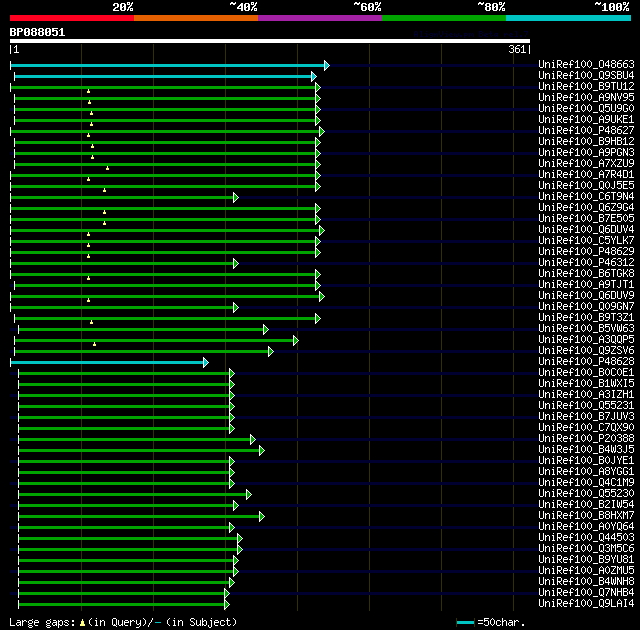The height and width of the screenshot is (630, 640).
Task: Click the 361 end position label
Action: point(517,49)
